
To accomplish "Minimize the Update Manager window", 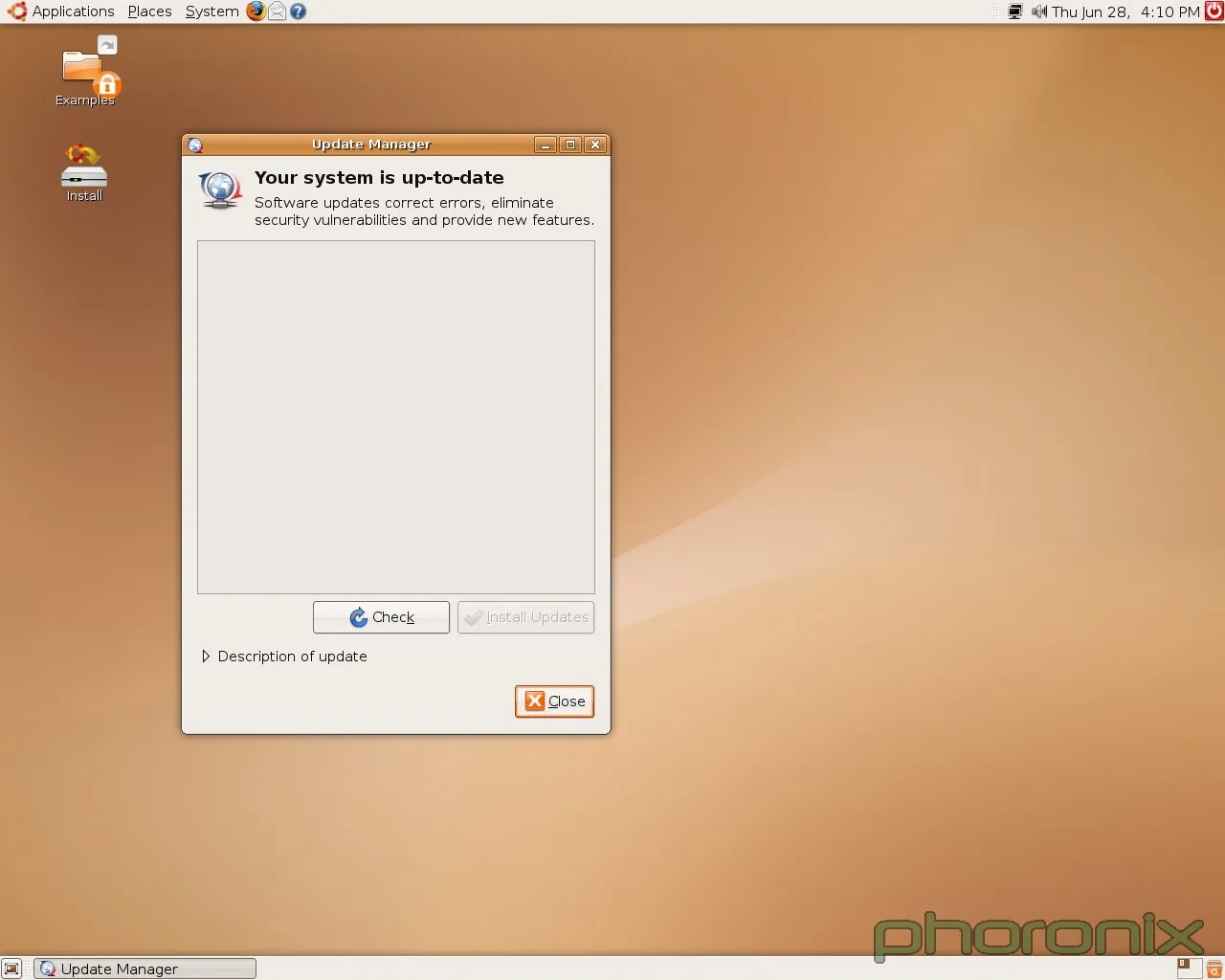I will pyautogui.click(x=546, y=145).
